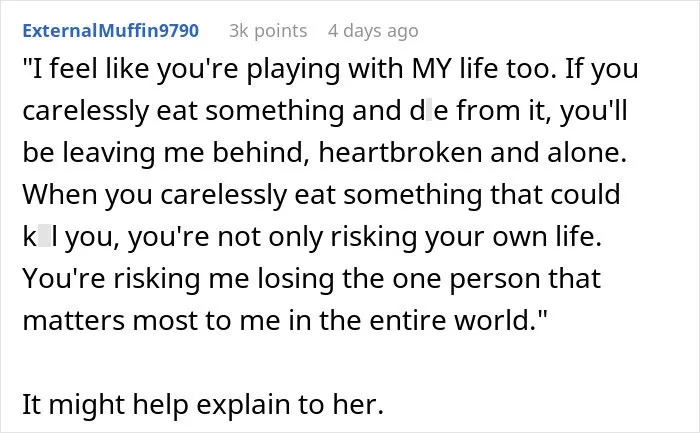This screenshot has height=433, width=700.
Task: Click the 3k points score label
Action: point(268,31)
